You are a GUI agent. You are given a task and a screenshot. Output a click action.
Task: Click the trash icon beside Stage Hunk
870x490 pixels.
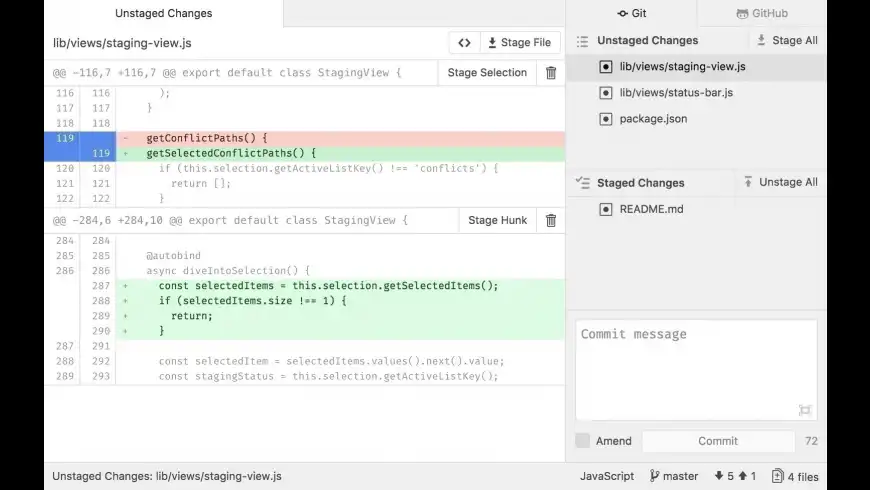(x=551, y=221)
